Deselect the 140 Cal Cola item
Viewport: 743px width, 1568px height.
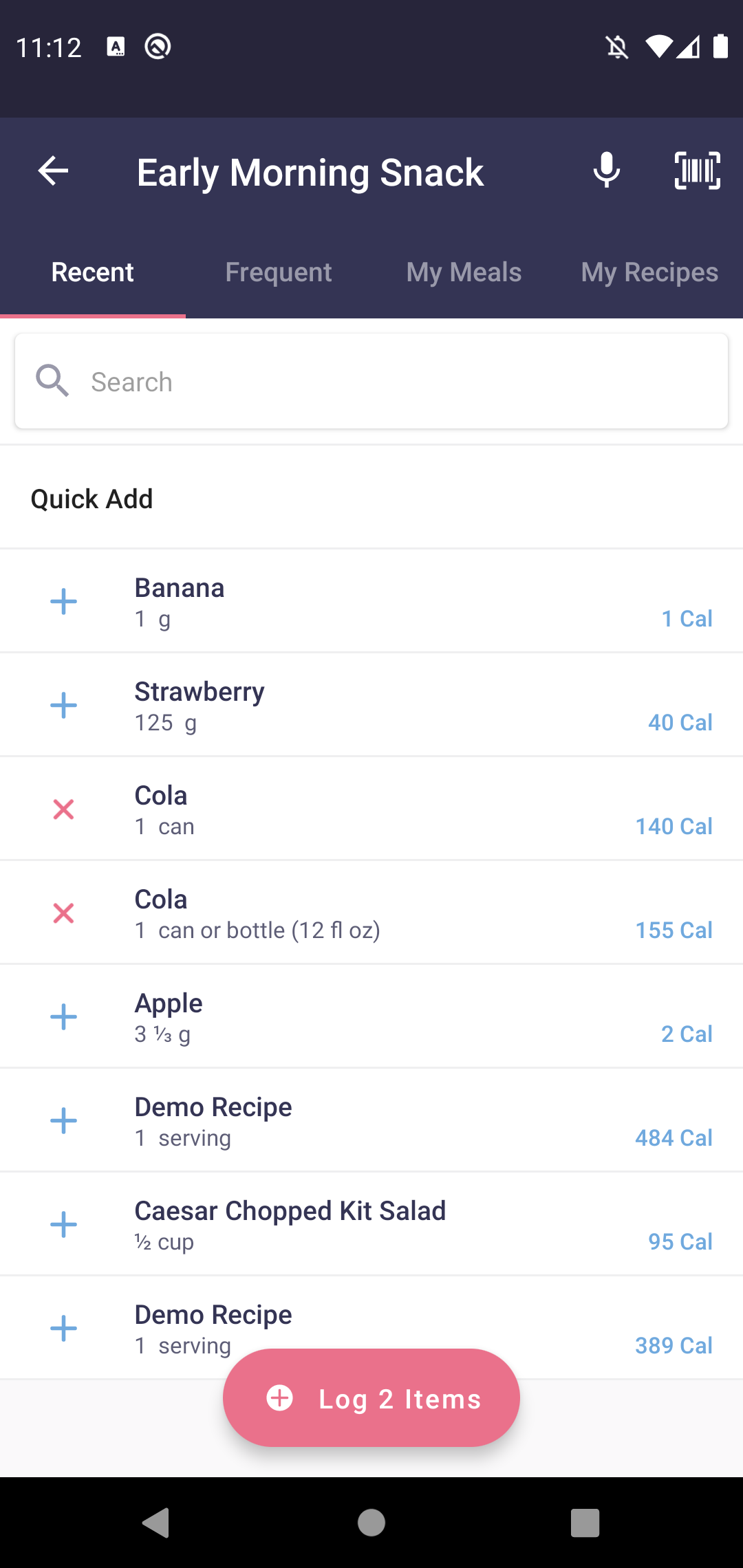coord(63,809)
